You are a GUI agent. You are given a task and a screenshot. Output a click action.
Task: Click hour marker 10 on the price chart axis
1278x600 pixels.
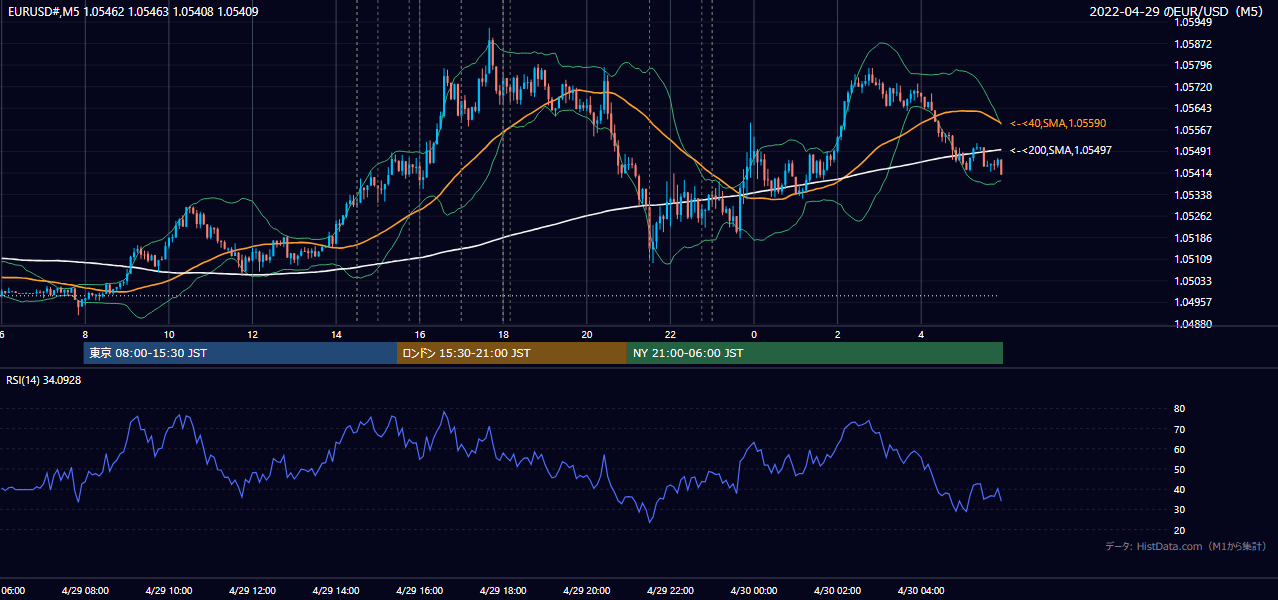(x=169, y=334)
